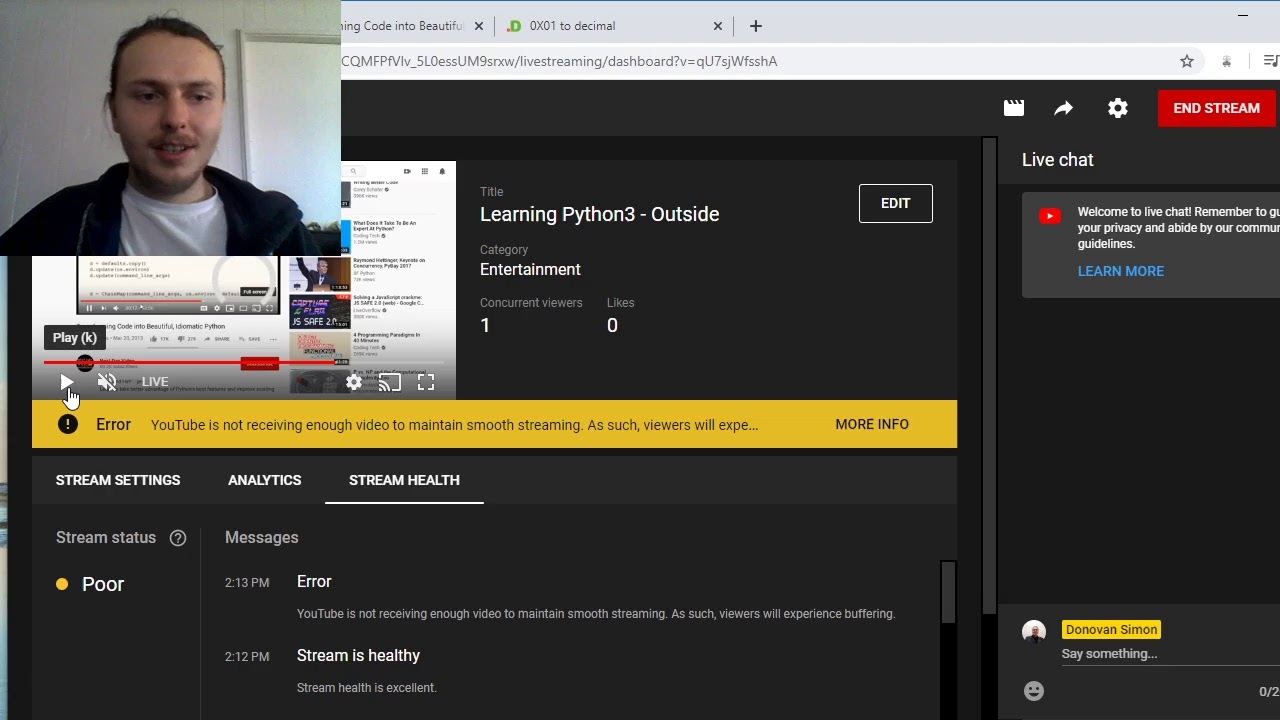
Task: Click the 'Poor' stream status label
Action: coord(103,584)
